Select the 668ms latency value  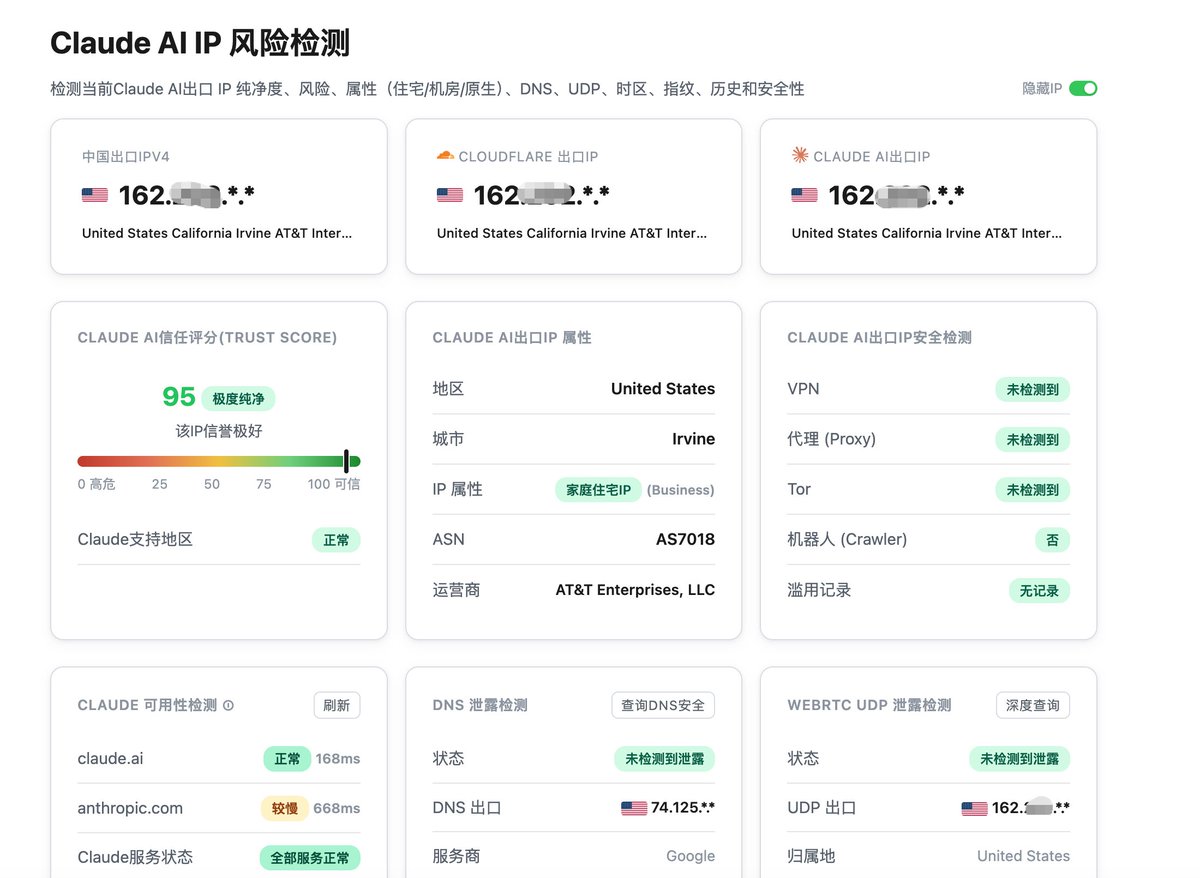(x=337, y=808)
